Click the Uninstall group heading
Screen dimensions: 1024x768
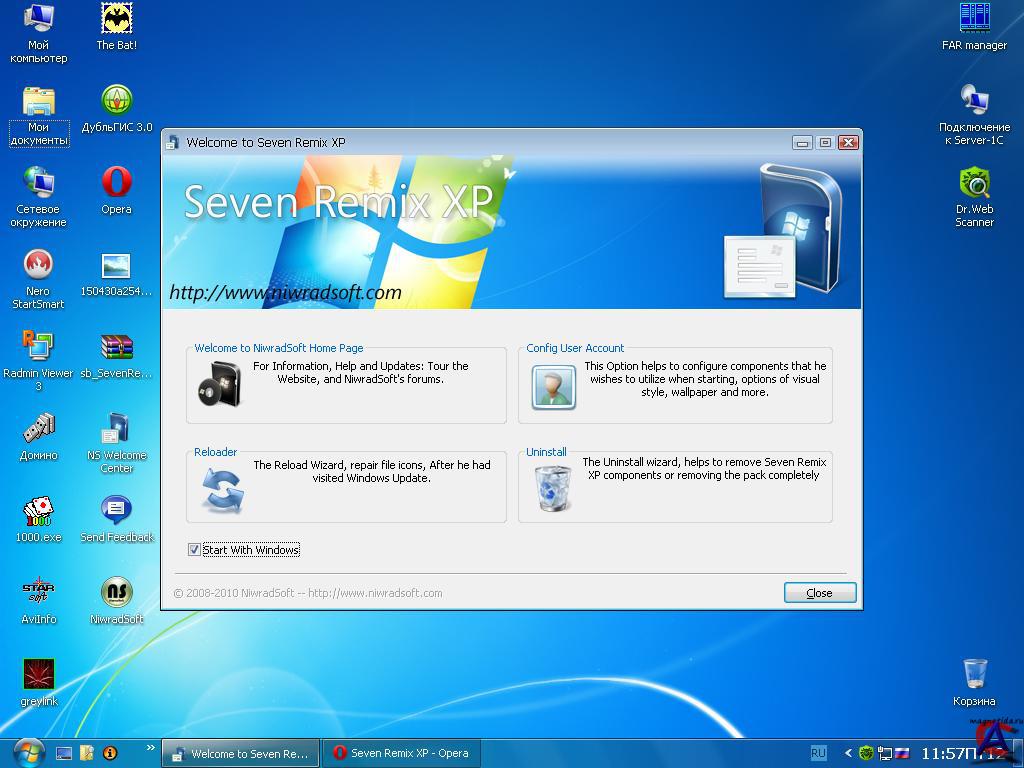[547, 452]
